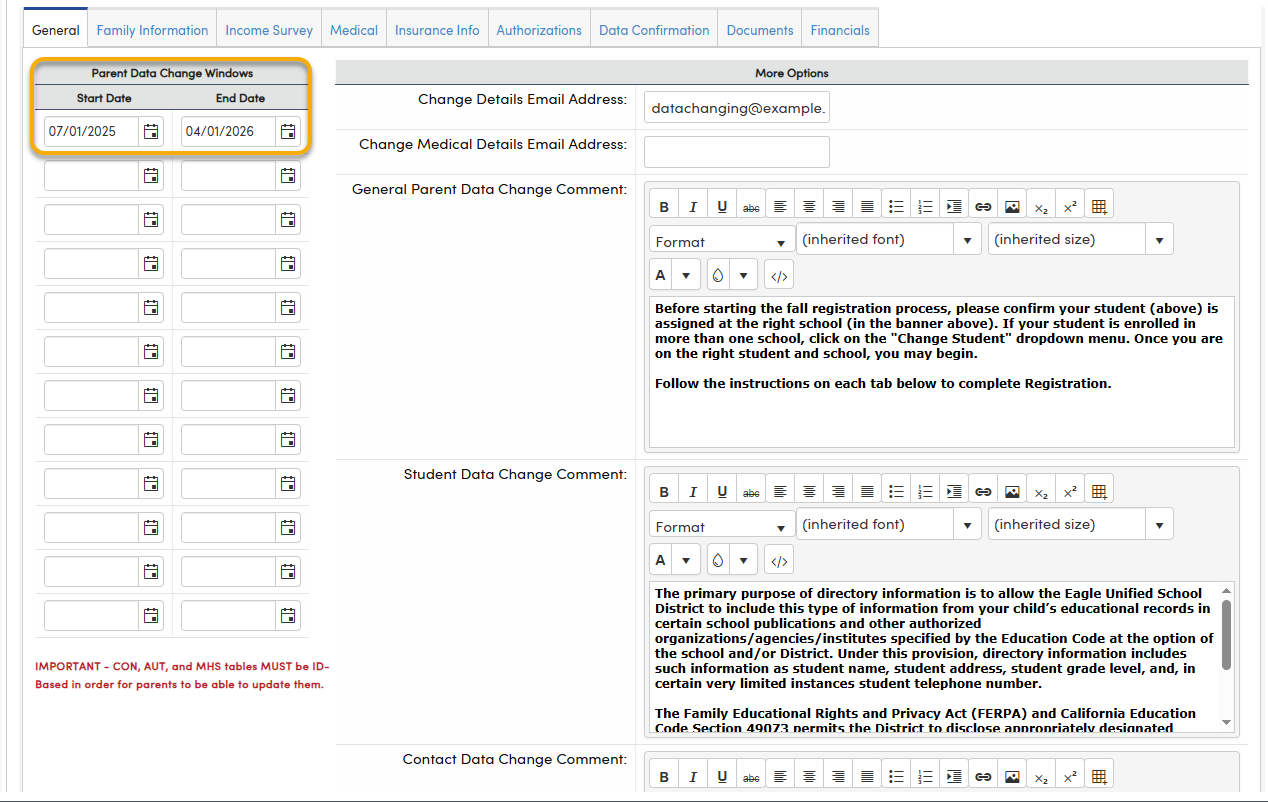The width and height of the screenshot is (1268, 802).
Task: Align text right in General Parent comment editor
Action: tap(838, 206)
